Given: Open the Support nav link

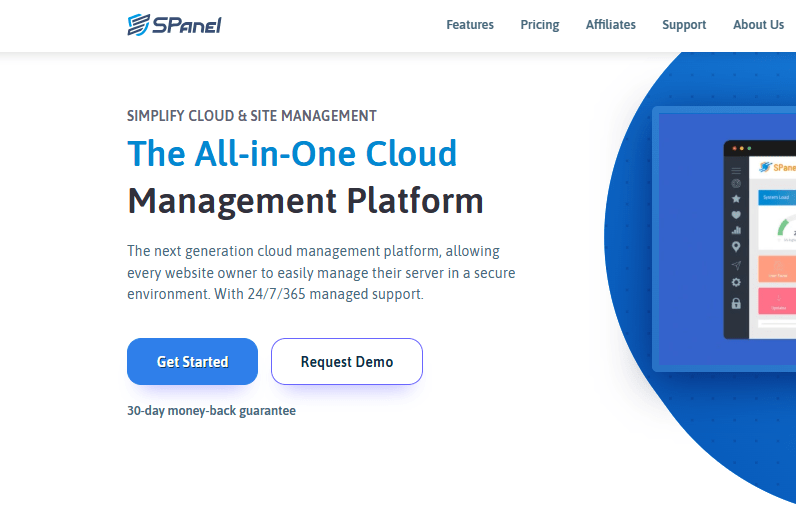Looking at the screenshot, I should coord(684,25).
